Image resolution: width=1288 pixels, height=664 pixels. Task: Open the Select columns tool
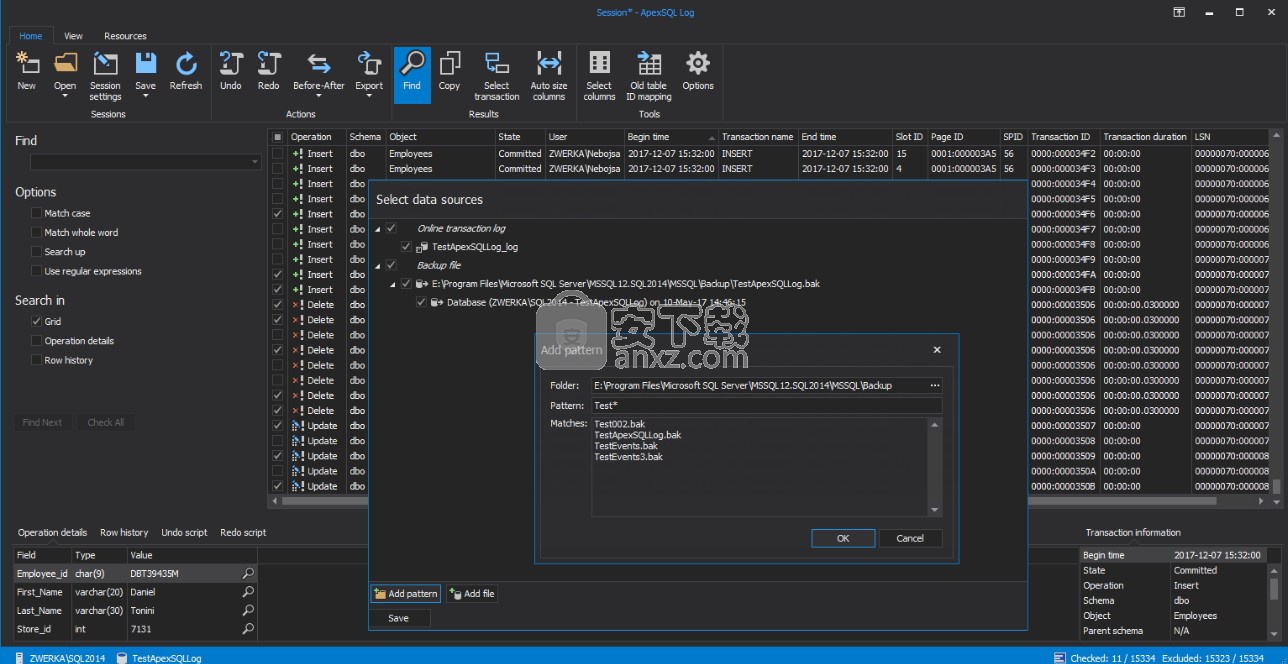pos(600,75)
